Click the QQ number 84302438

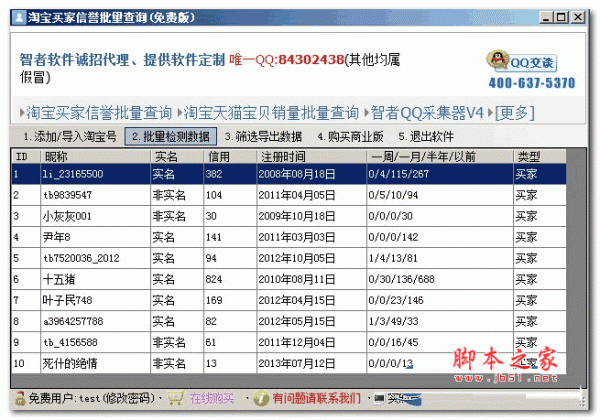pyautogui.click(x=311, y=60)
